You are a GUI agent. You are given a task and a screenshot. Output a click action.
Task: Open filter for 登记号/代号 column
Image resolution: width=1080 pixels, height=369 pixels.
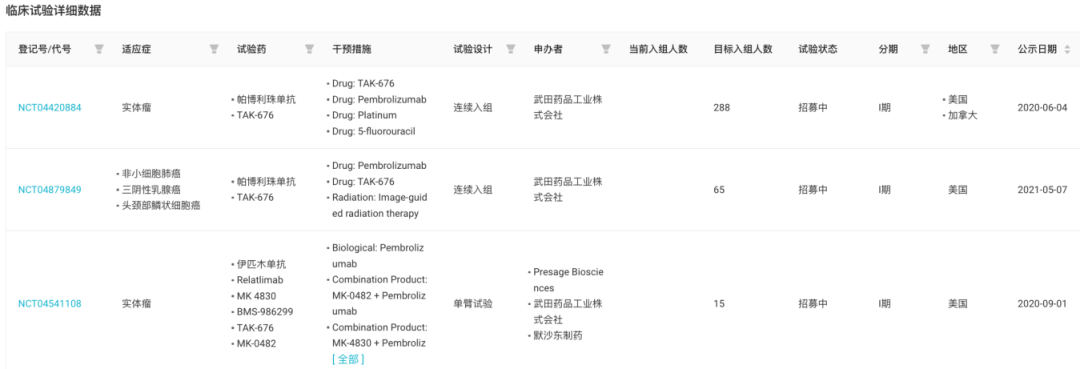99,49
